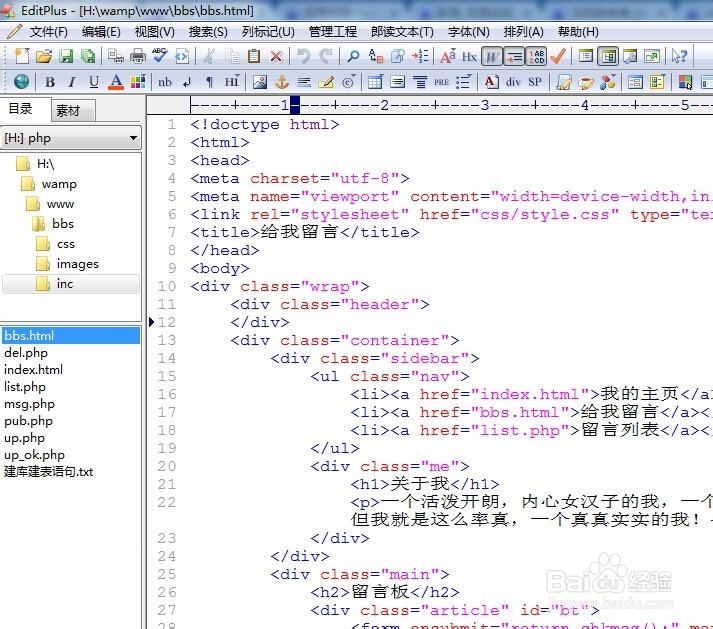This screenshot has height=629, width=713.
Task: Select the css folder in the tree
Action: pyautogui.click(x=65, y=244)
